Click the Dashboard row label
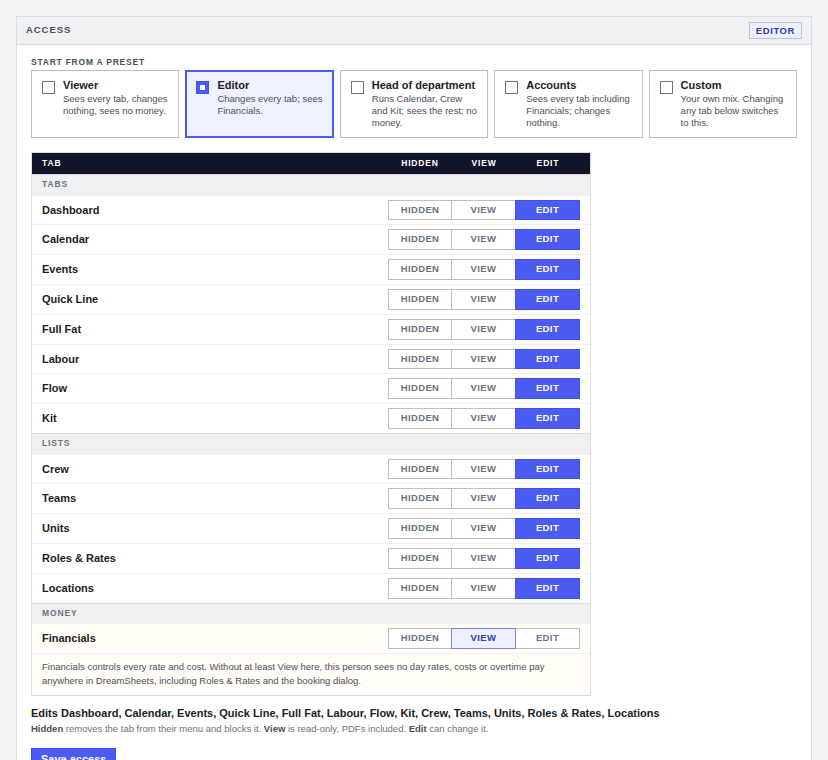Viewport: 828px width, 760px height. [x=71, y=210]
